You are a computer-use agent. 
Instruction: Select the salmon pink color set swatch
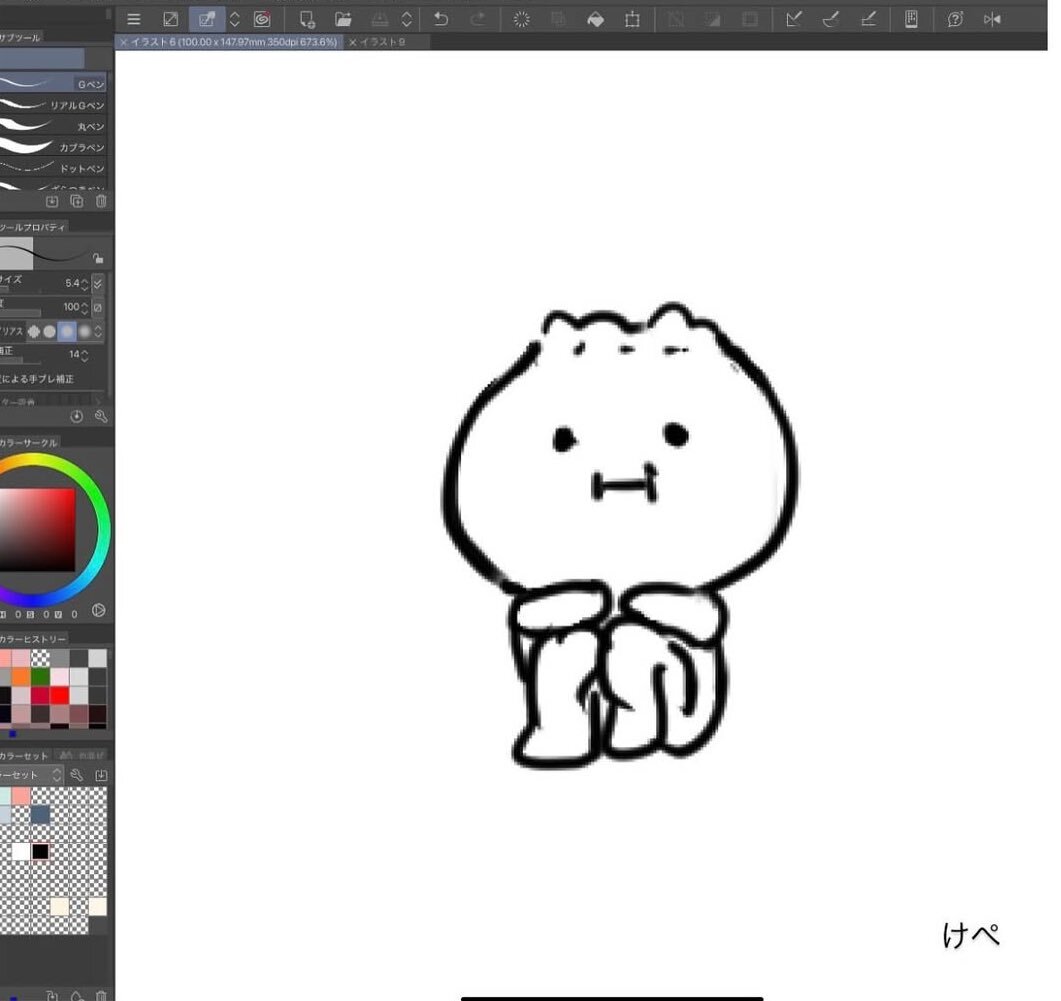[22, 795]
